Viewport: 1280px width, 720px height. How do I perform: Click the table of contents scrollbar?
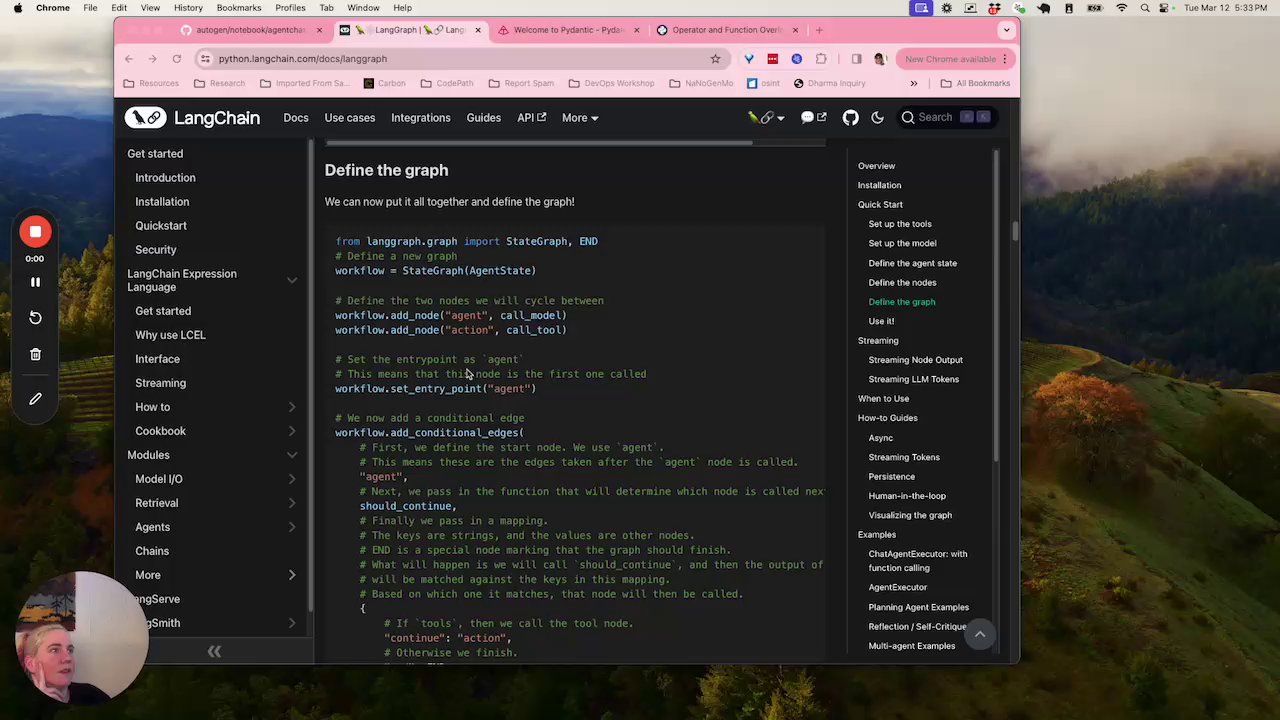pyautogui.click(x=996, y=305)
